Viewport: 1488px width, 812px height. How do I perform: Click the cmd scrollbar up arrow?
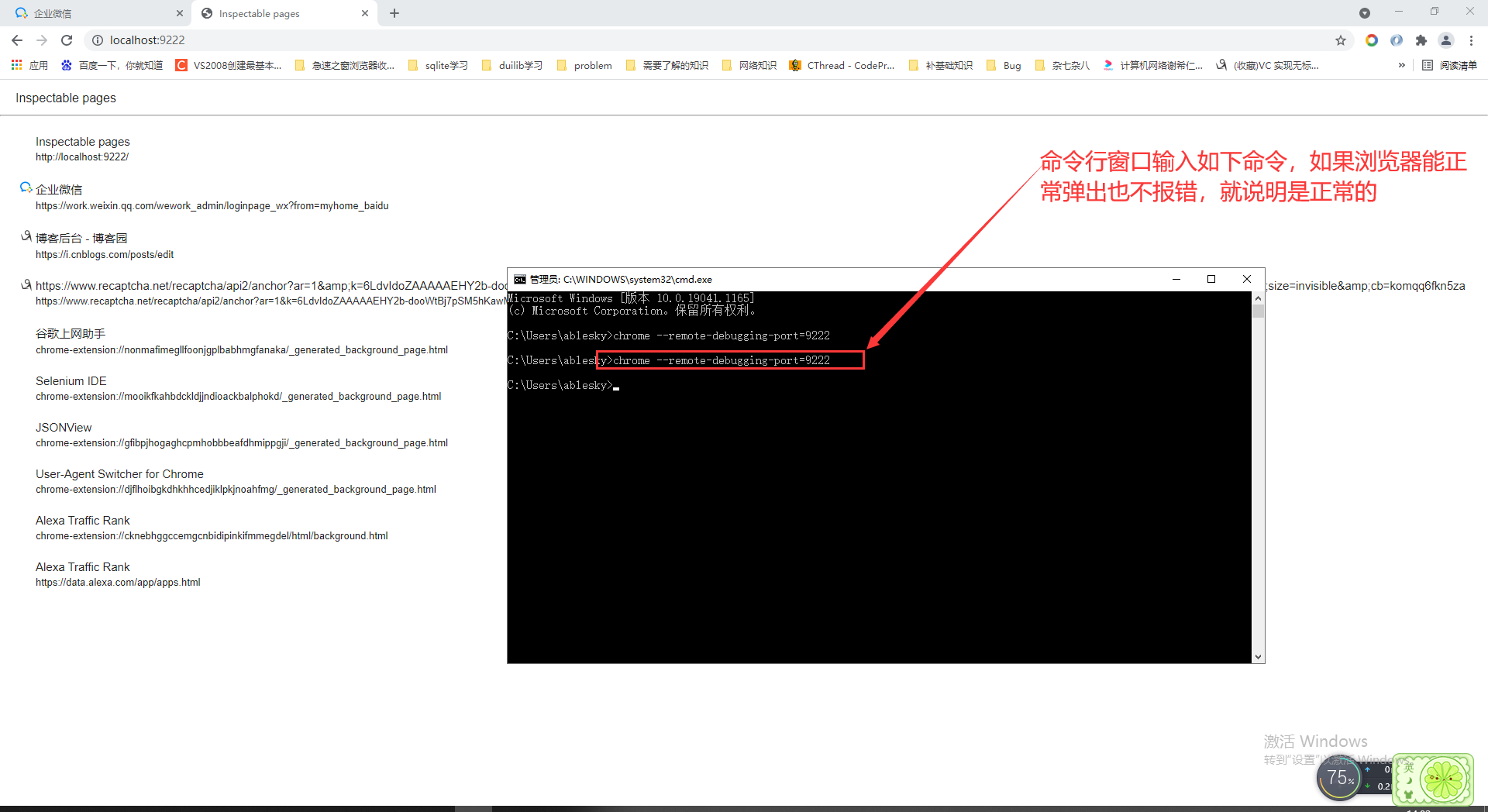pyautogui.click(x=1258, y=298)
